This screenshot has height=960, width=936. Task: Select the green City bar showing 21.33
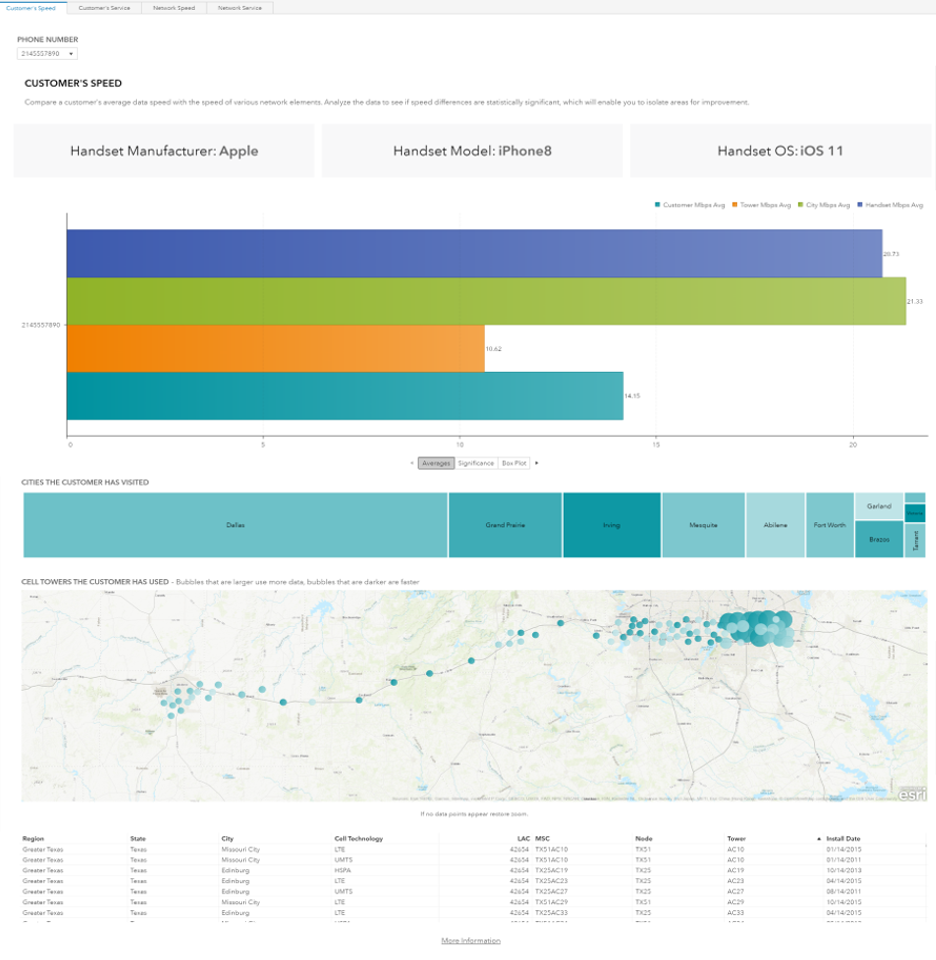click(x=486, y=301)
